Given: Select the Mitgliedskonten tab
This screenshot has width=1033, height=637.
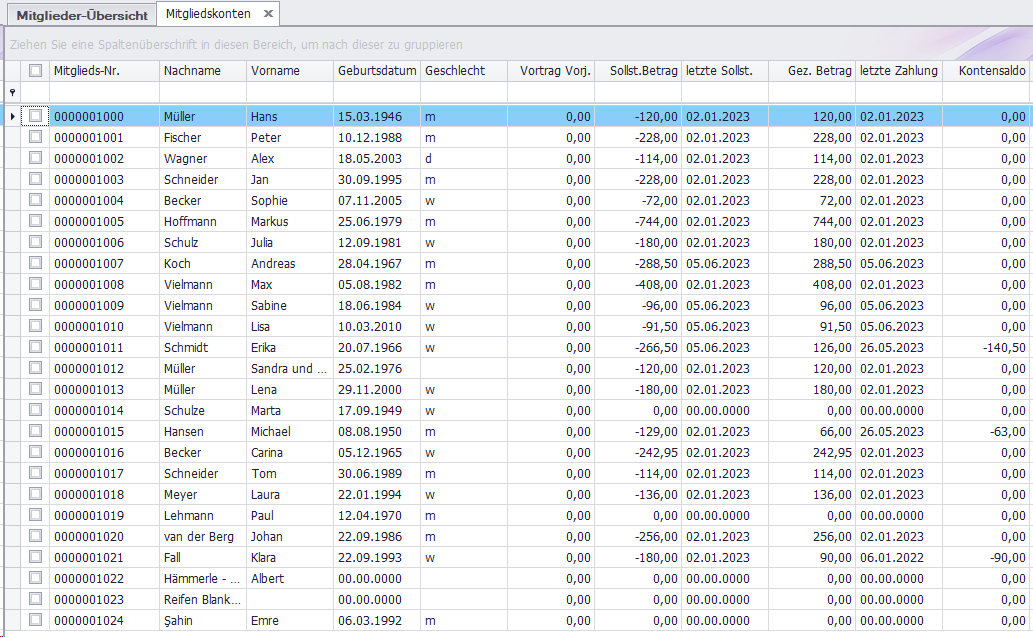Looking at the screenshot, I should 210,14.
